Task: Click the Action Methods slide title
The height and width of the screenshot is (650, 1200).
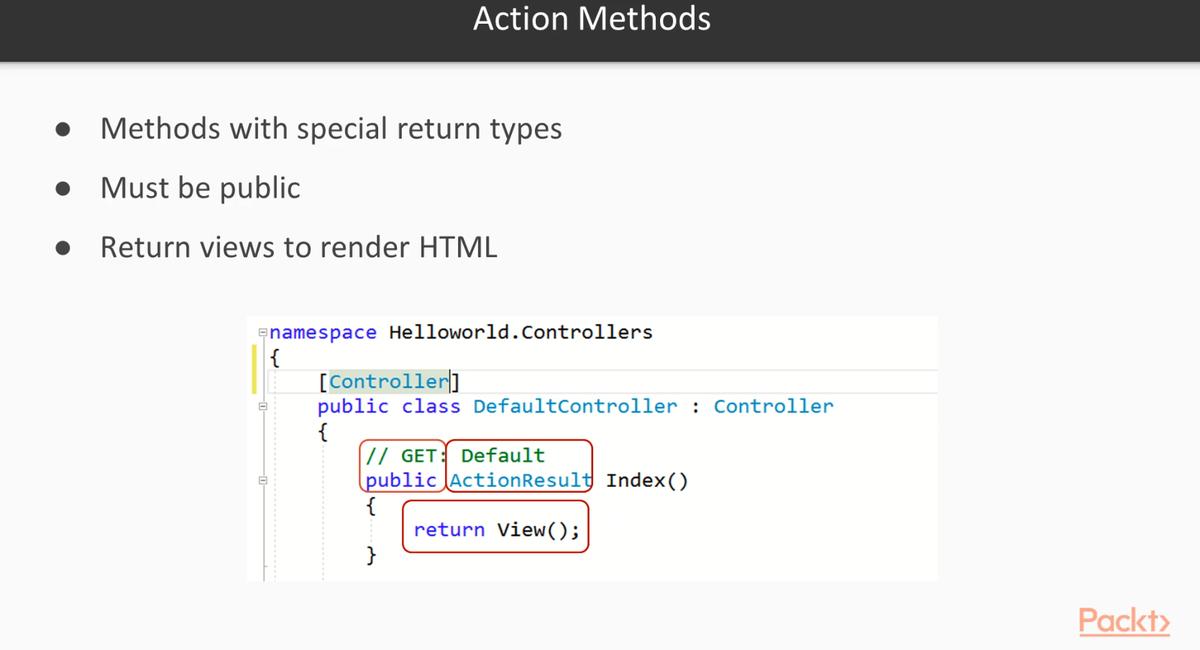Action: point(592,19)
